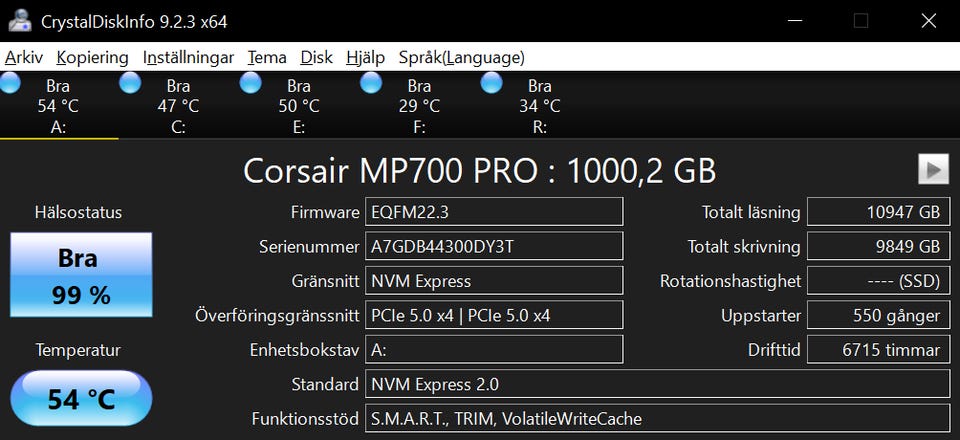Click the next disk arrow button
The width and height of the screenshot is (960, 440).
(x=934, y=170)
